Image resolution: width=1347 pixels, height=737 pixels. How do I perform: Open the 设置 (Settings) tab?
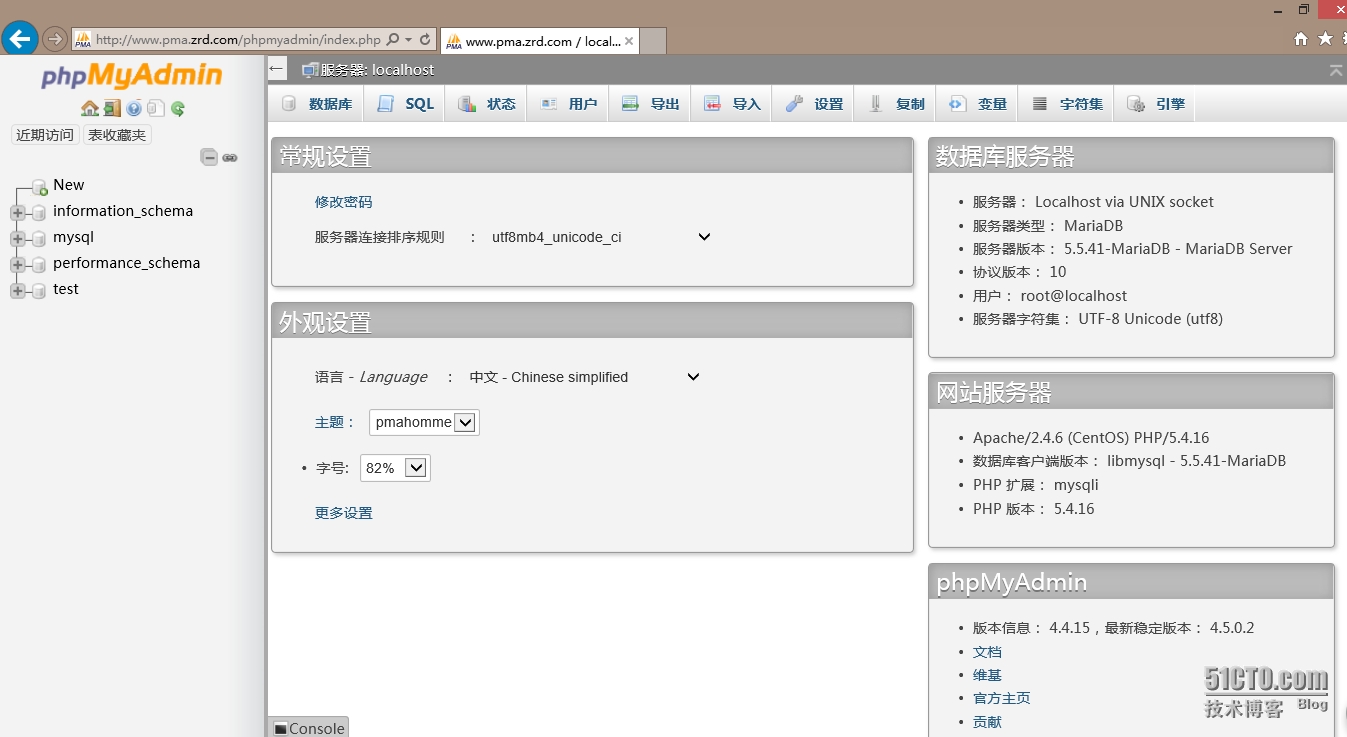click(813, 104)
